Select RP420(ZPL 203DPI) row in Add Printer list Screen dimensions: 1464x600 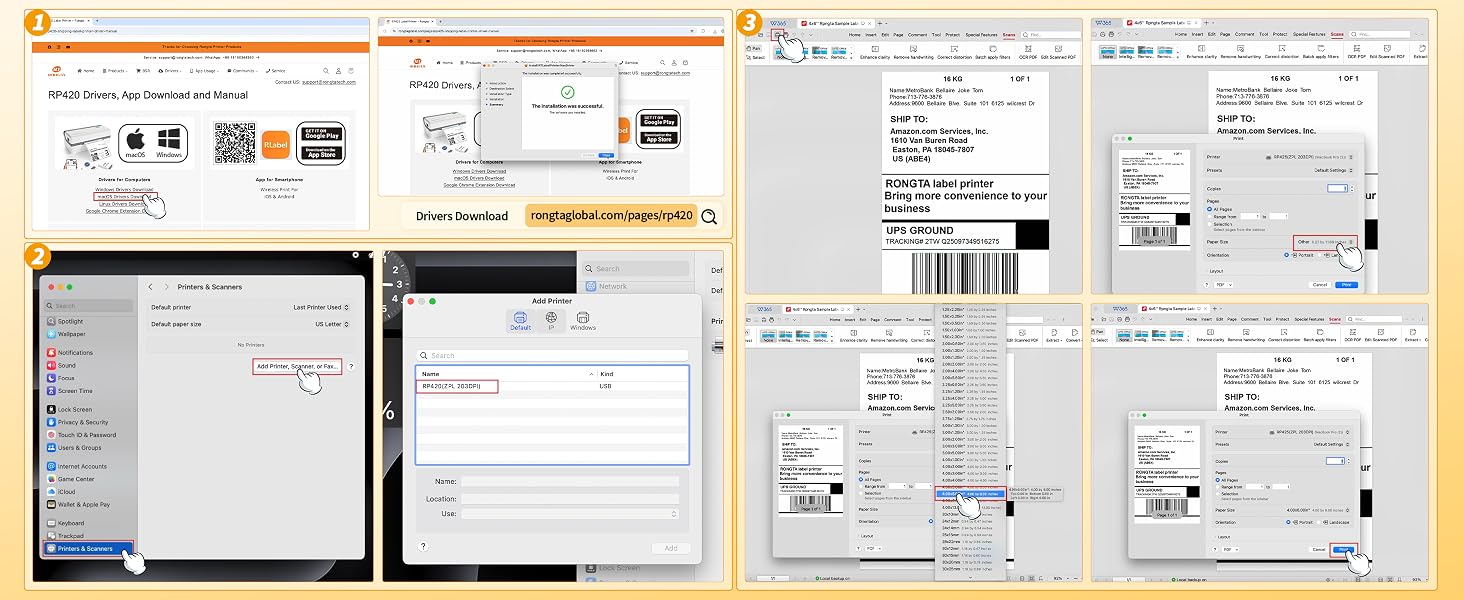click(x=552, y=386)
